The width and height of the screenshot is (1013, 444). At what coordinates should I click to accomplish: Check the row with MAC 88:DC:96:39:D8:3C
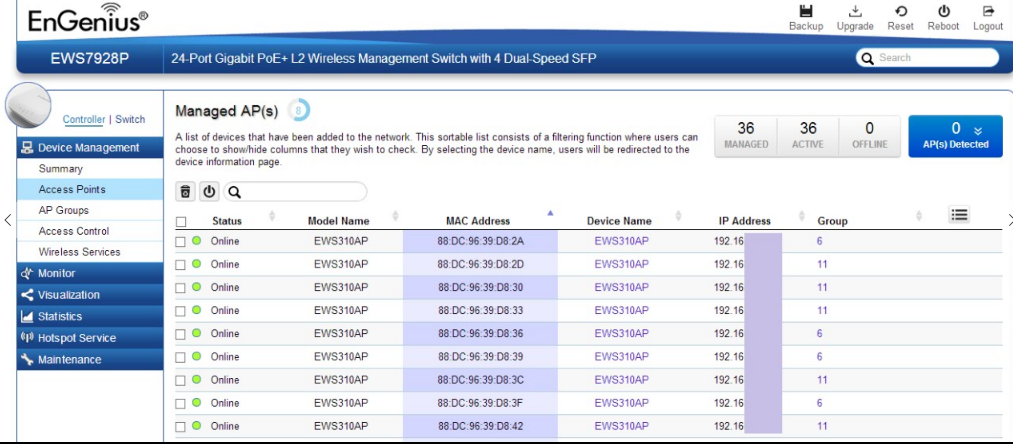(181, 381)
